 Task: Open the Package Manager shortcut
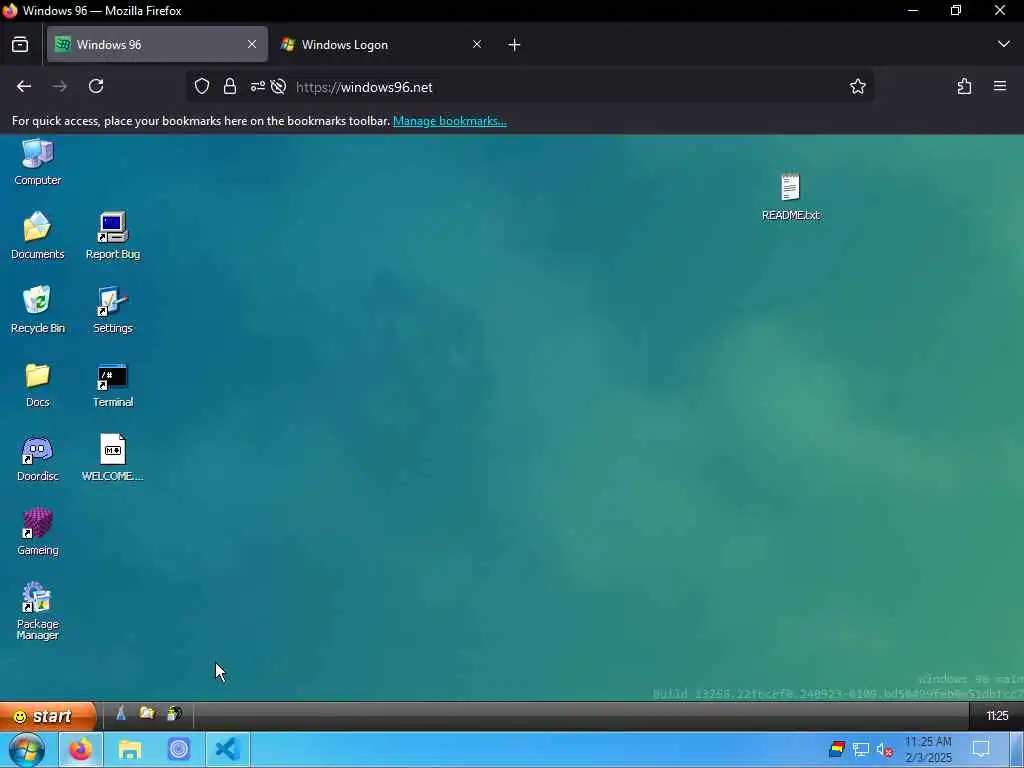click(x=37, y=610)
